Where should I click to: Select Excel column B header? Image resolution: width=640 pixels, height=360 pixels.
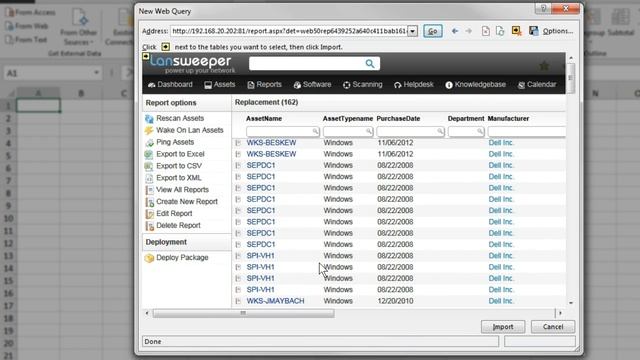[x=81, y=93]
